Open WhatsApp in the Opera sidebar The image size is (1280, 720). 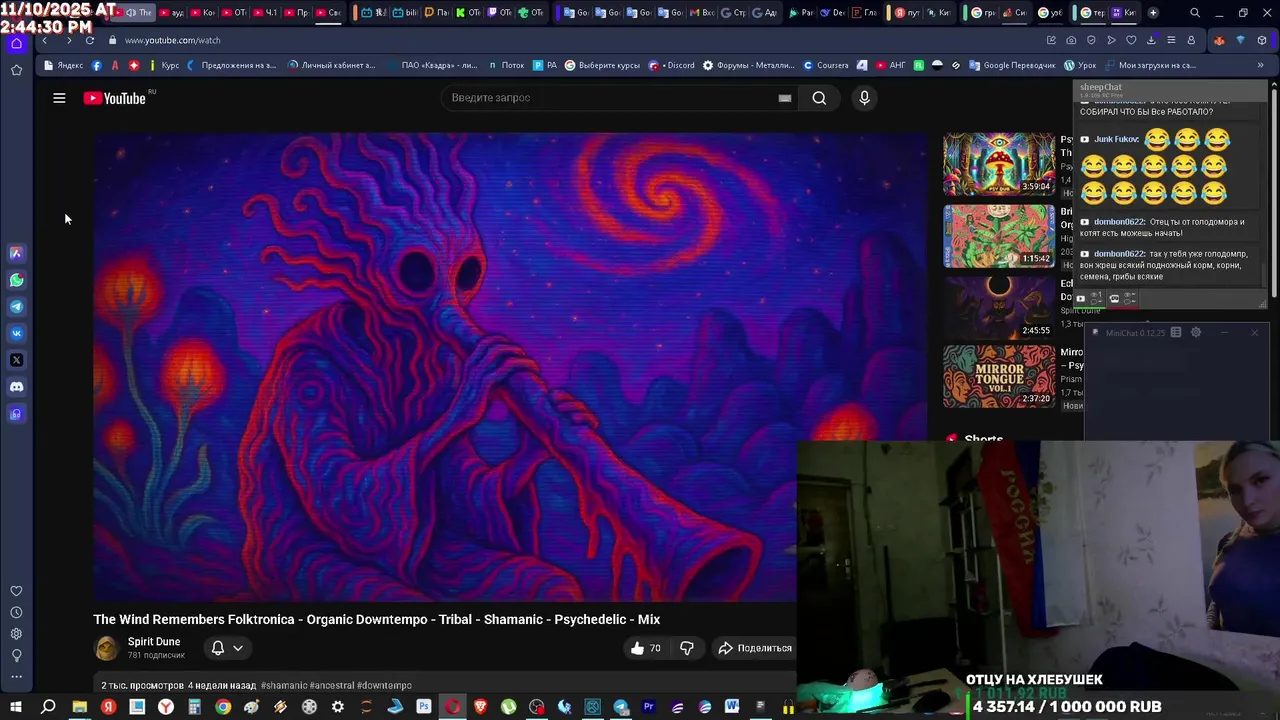coord(16,281)
